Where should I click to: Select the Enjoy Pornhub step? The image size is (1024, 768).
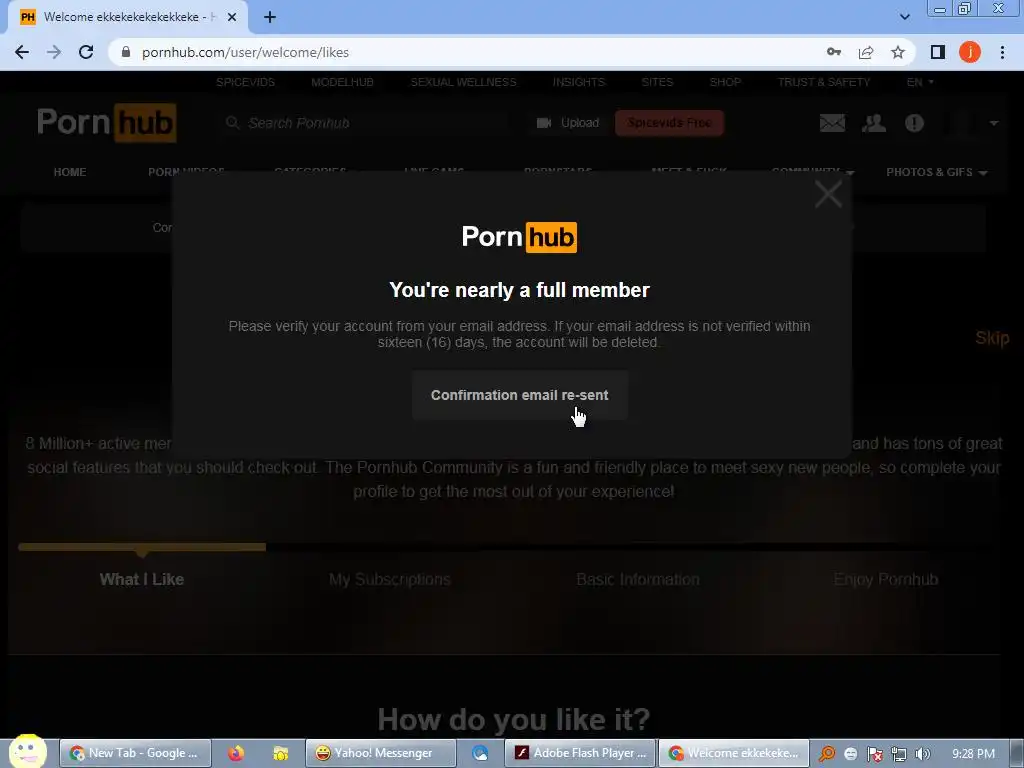pos(886,579)
